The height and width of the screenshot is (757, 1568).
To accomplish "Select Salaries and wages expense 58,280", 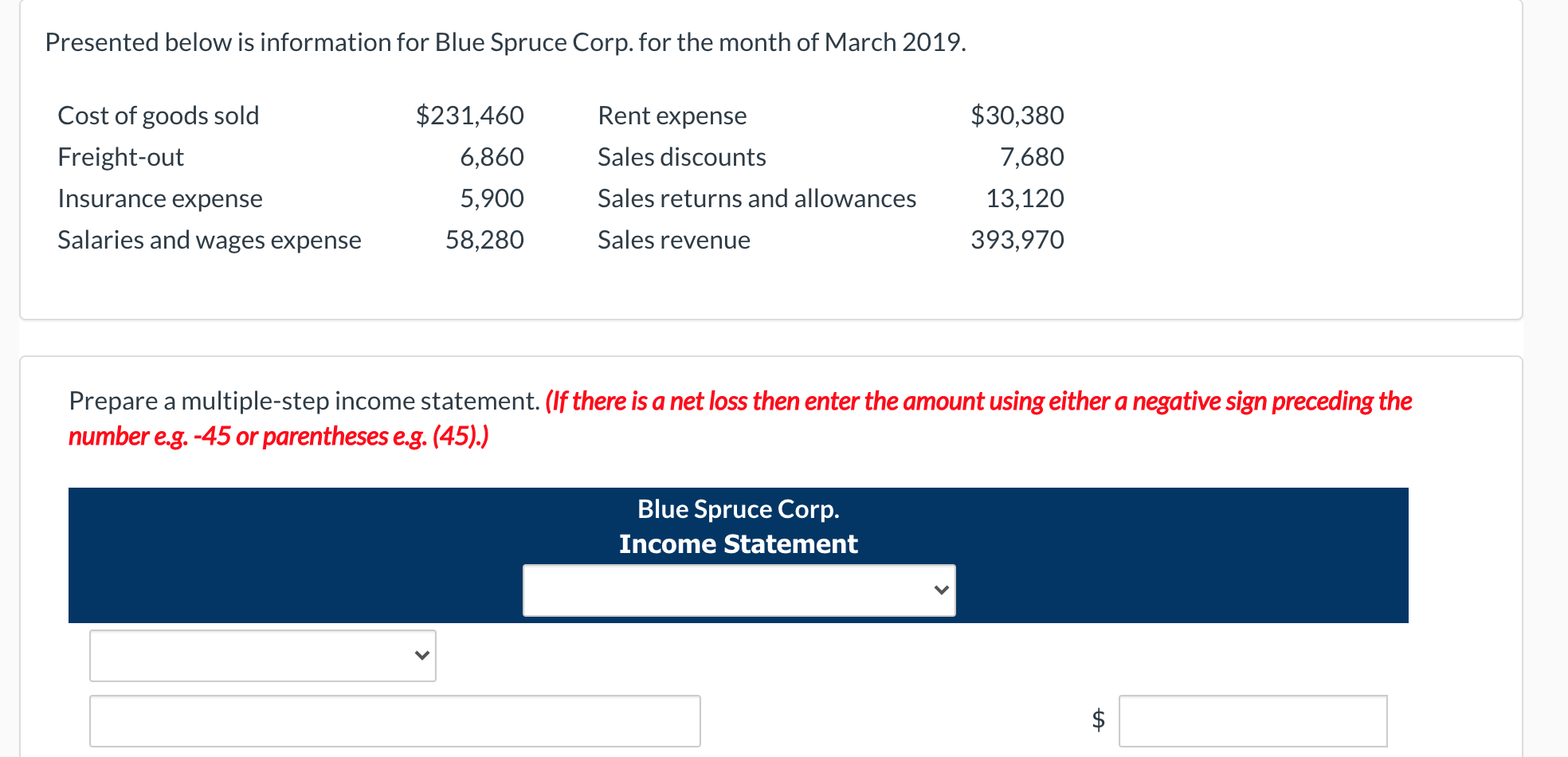I will (485, 239).
